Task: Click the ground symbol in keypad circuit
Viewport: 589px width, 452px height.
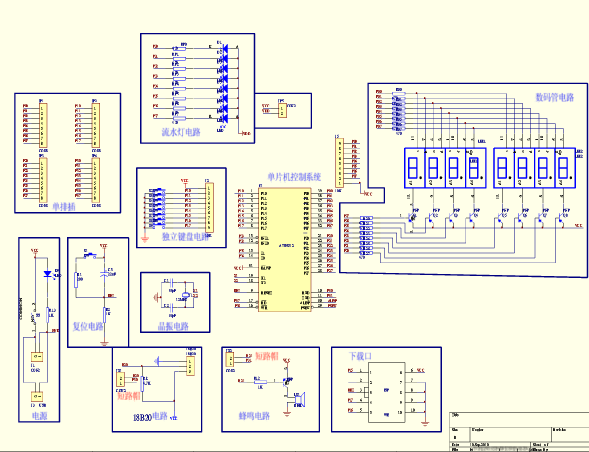Action: (x=145, y=237)
